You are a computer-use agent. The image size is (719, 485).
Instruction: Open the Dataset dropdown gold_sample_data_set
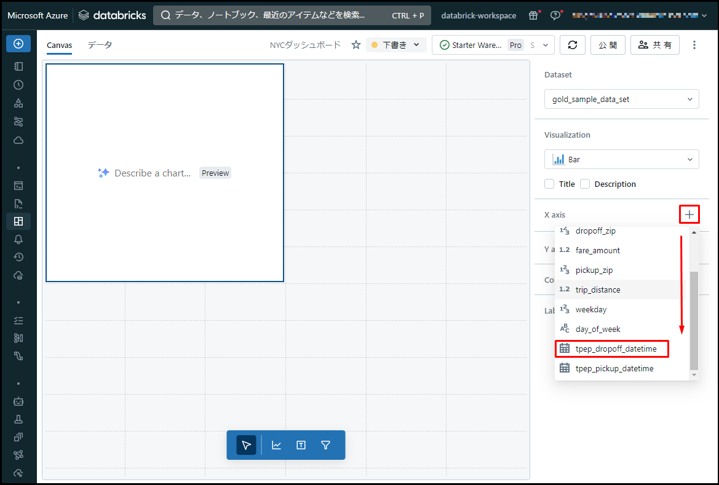pyautogui.click(x=621, y=100)
